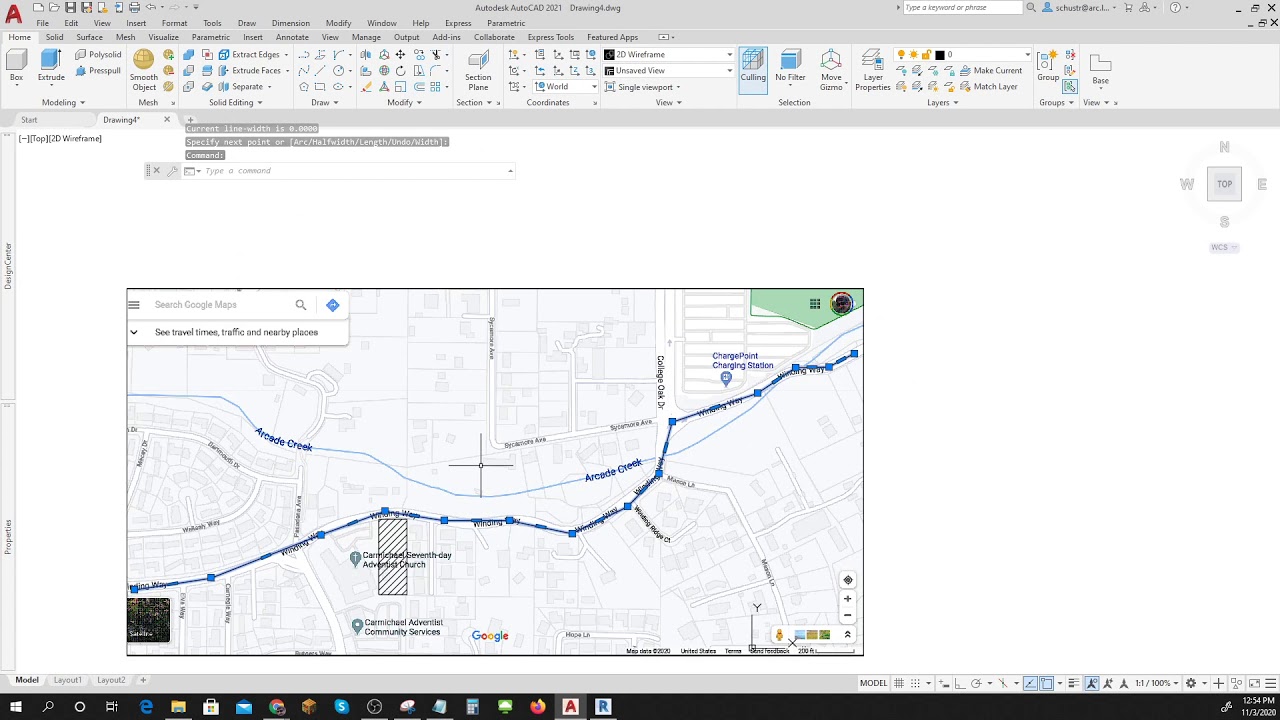1280x720 pixels.
Task: Click the Match Layer button
Action: [988, 87]
